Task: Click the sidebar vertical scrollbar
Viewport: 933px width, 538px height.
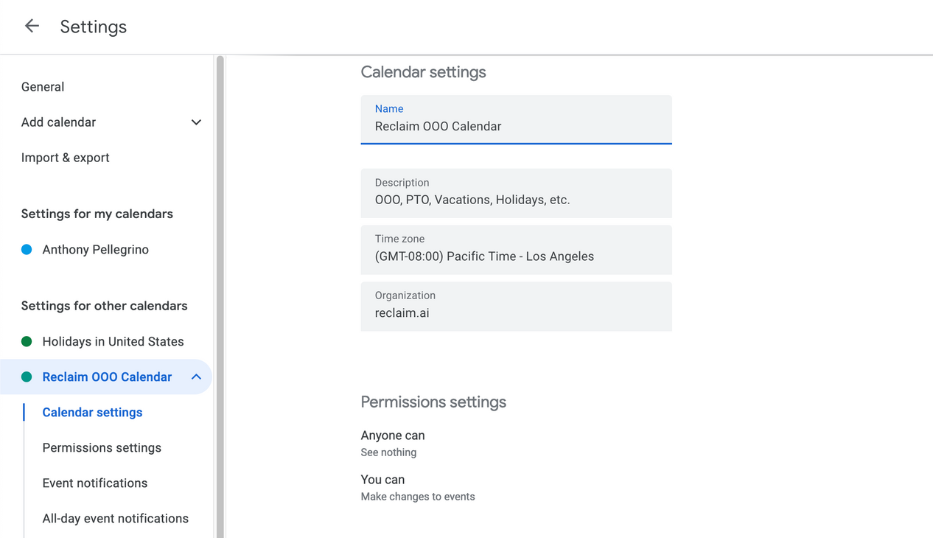Action: pyautogui.click(x=219, y=300)
